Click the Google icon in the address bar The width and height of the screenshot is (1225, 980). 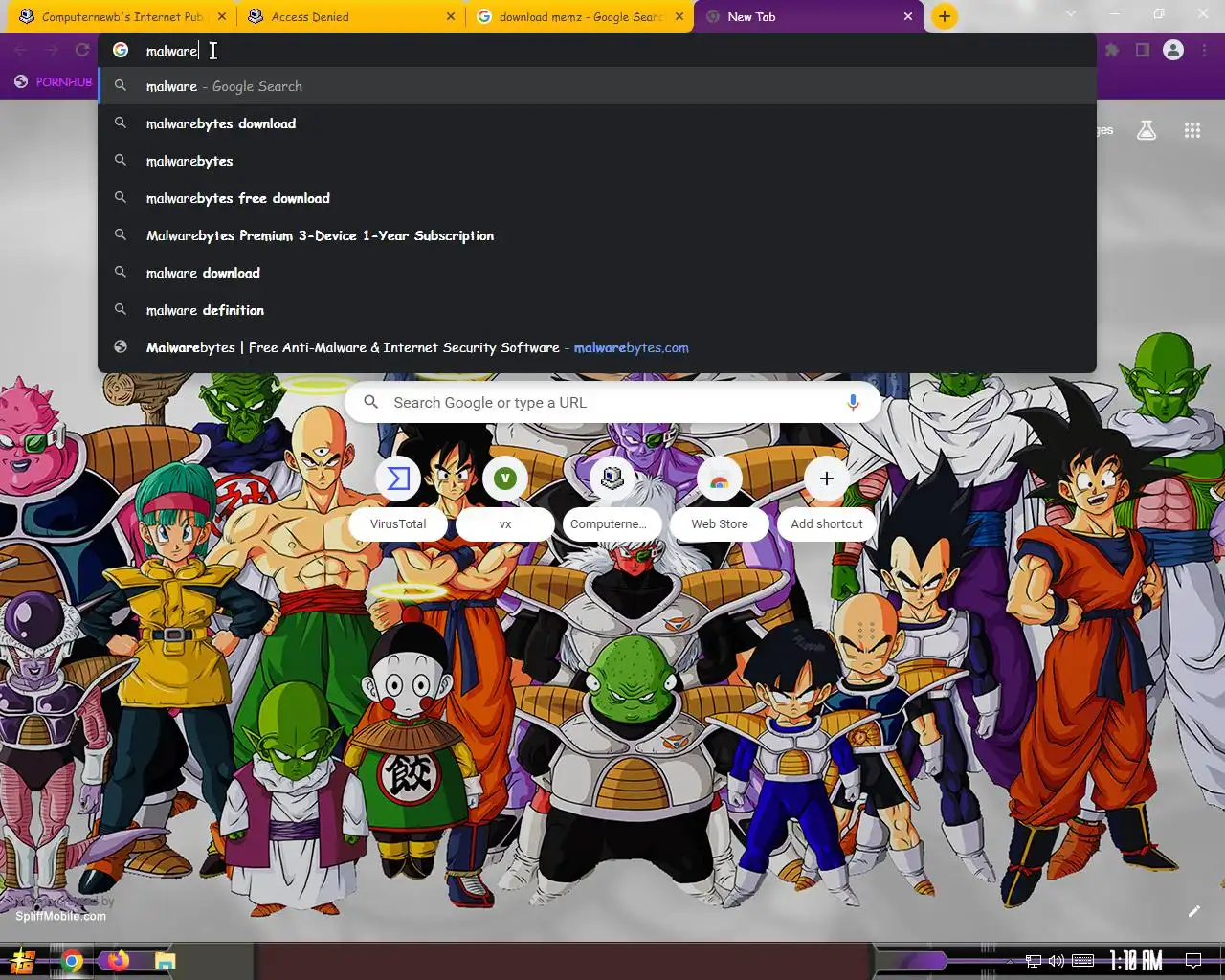tap(121, 51)
